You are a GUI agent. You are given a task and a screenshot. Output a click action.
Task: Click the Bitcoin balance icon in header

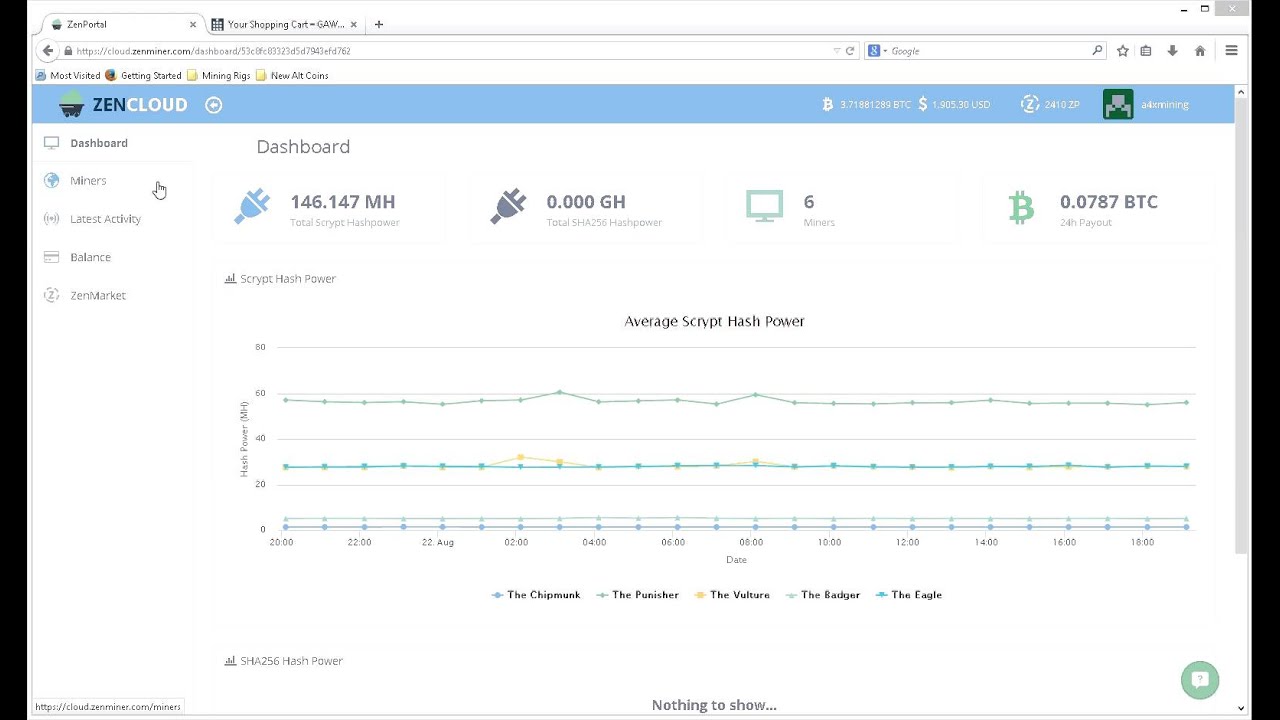(827, 104)
